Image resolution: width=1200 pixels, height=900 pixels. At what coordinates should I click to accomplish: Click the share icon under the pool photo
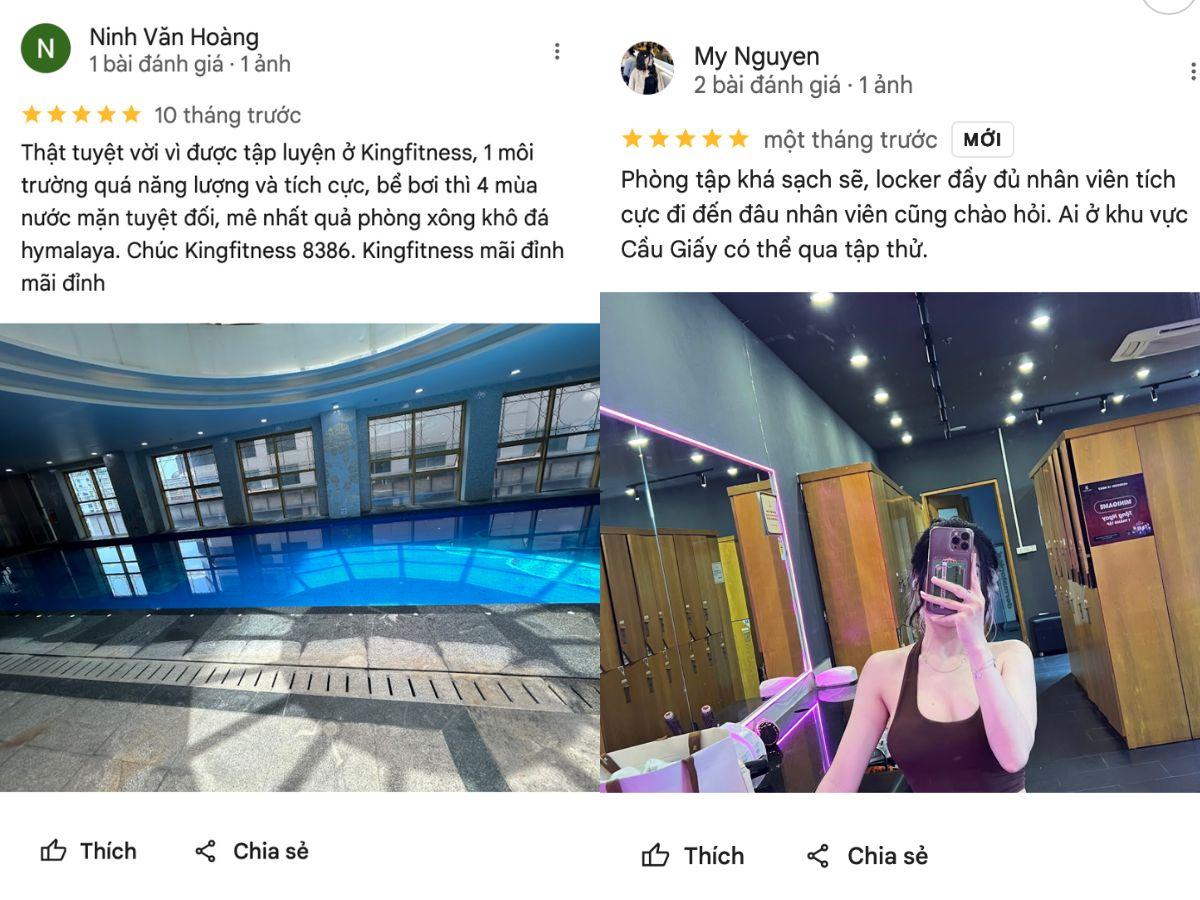(x=205, y=851)
